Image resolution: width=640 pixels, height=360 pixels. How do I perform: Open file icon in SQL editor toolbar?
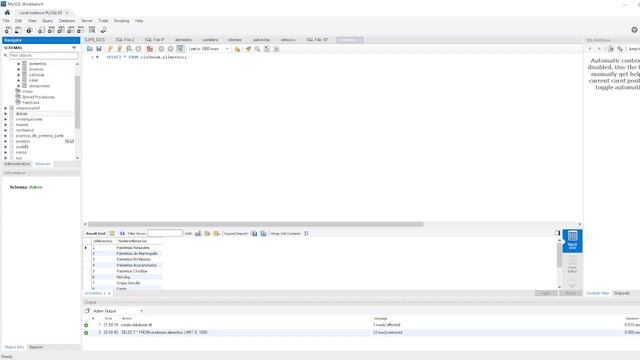coord(90,49)
